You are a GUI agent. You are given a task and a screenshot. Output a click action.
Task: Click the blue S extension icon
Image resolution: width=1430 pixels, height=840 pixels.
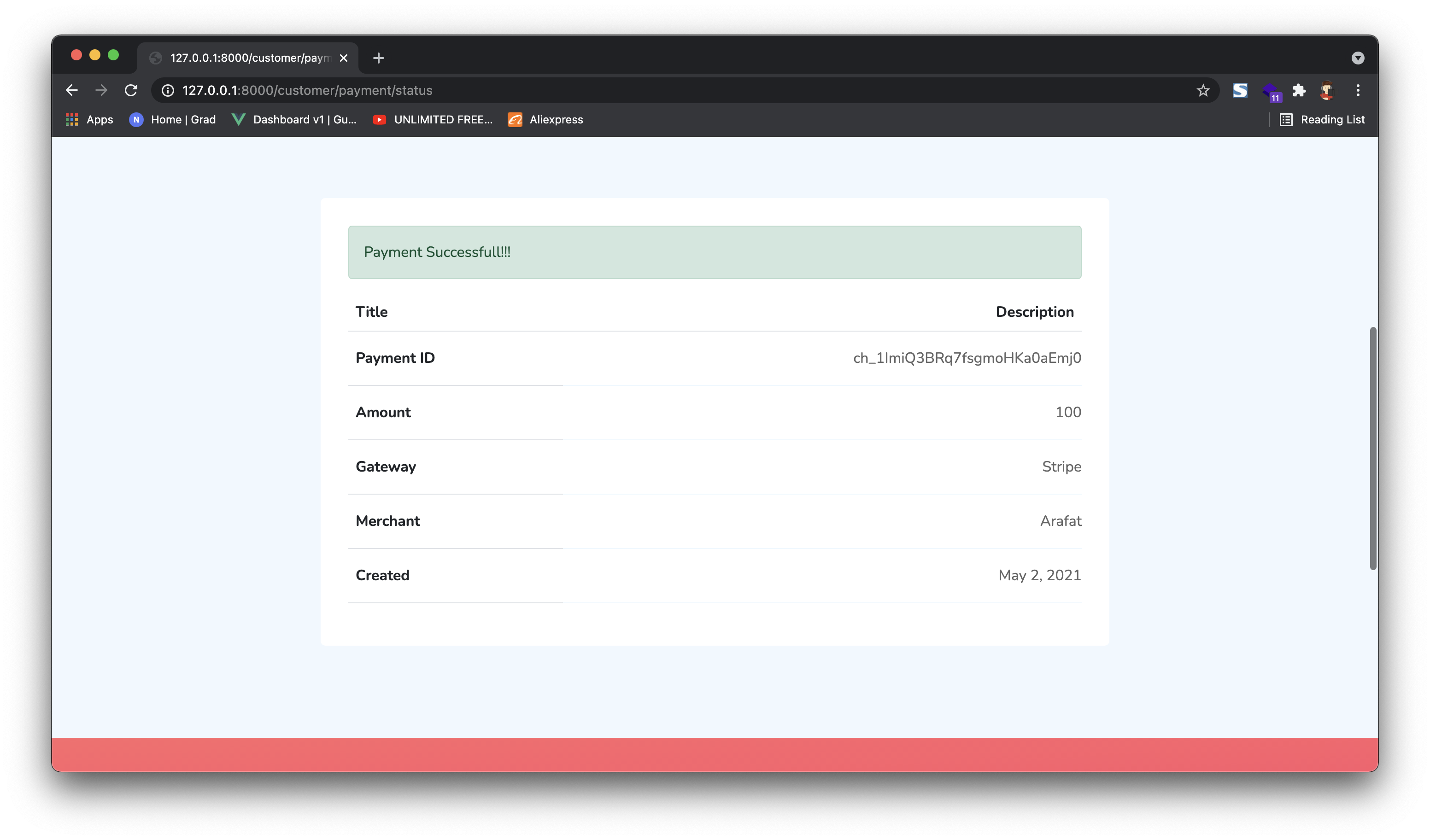point(1240,90)
